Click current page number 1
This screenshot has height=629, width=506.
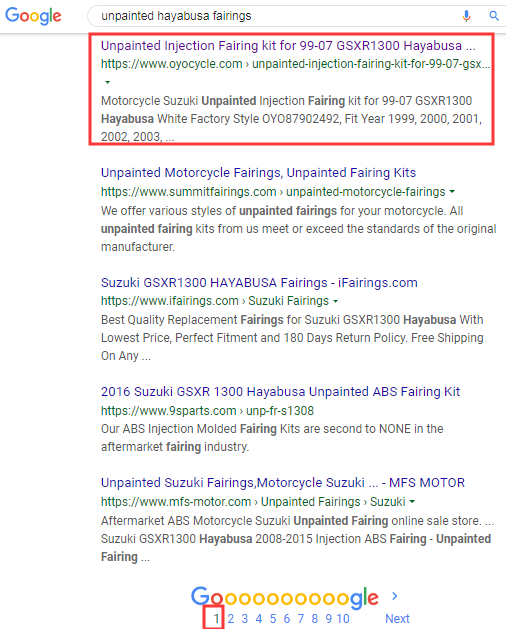(216, 619)
